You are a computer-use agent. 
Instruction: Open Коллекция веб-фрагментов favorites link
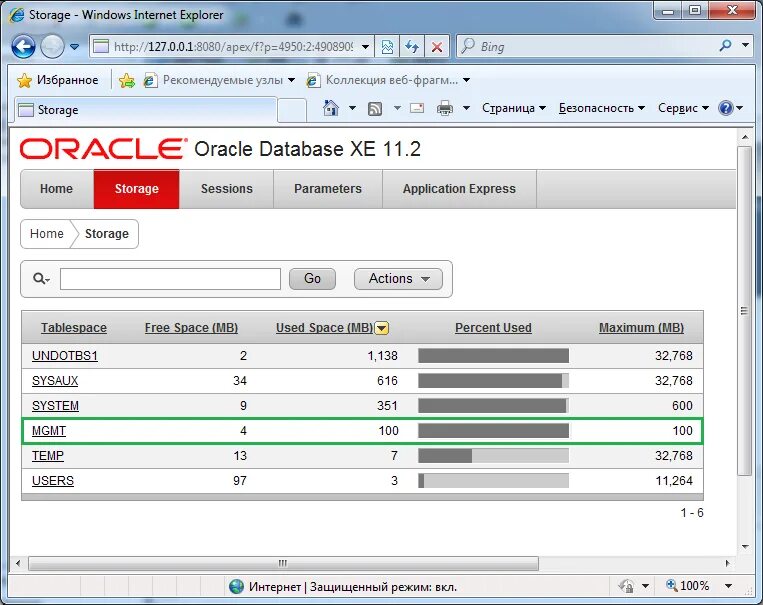[x=388, y=80]
